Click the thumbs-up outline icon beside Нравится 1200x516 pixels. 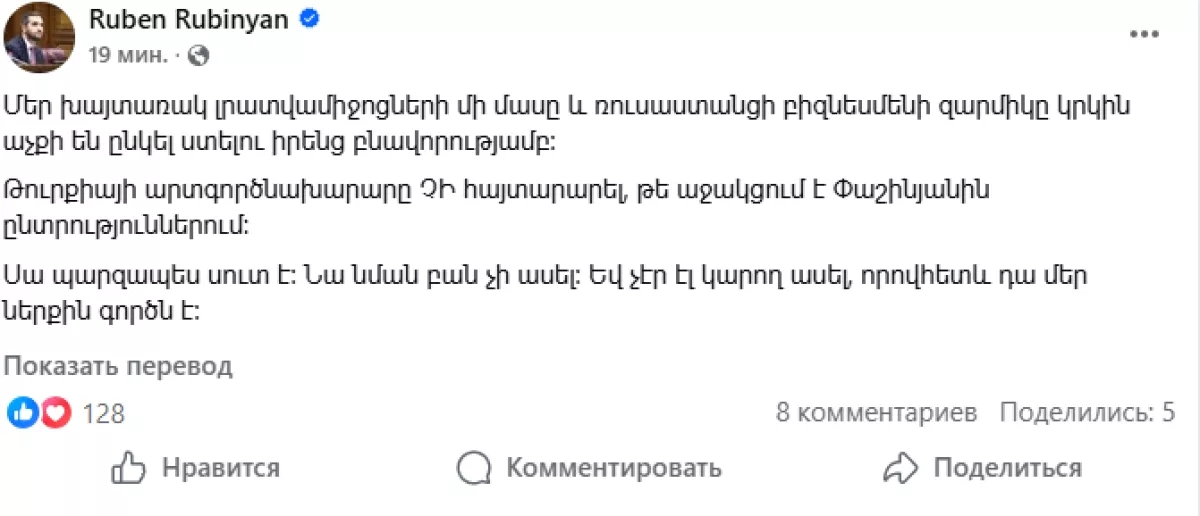(x=129, y=468)
